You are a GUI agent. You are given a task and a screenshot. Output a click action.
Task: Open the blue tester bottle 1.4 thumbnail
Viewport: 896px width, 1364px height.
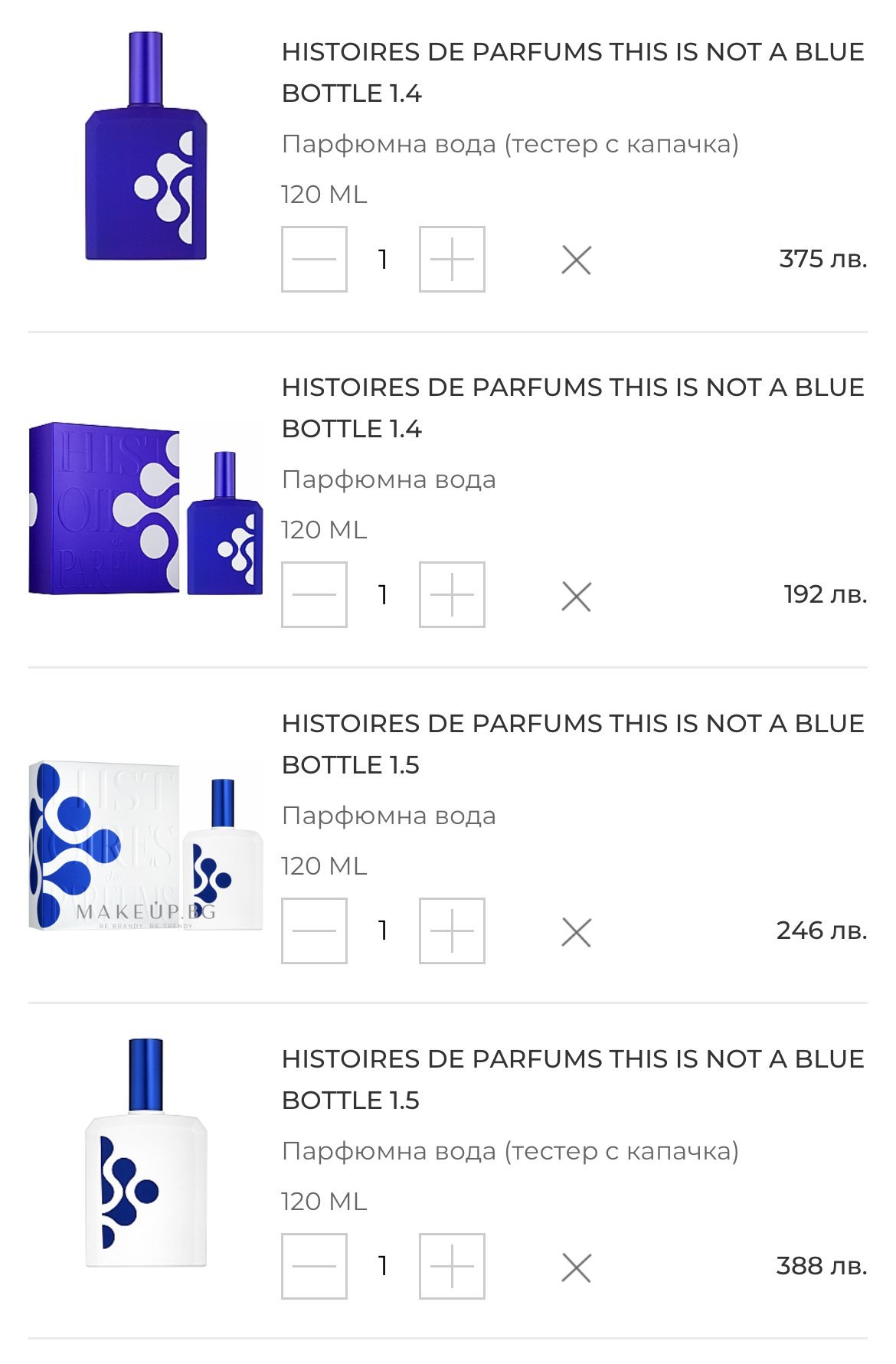pos(146,147)
